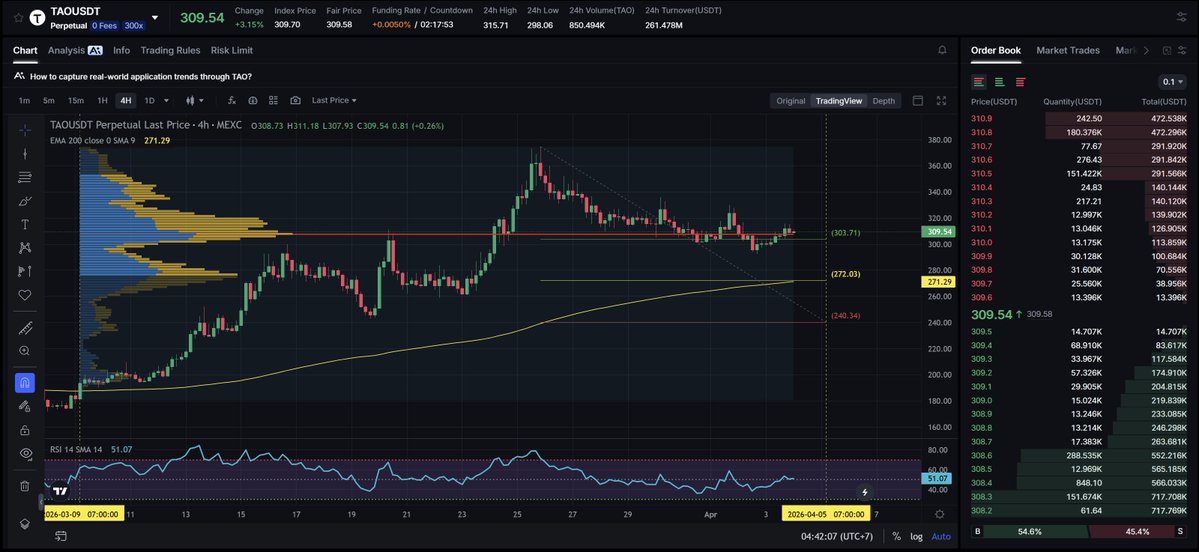The width and height of the screenshot is (1199, 552).
Task: Open the Analysis AI tab
Action: pos(75,50)
